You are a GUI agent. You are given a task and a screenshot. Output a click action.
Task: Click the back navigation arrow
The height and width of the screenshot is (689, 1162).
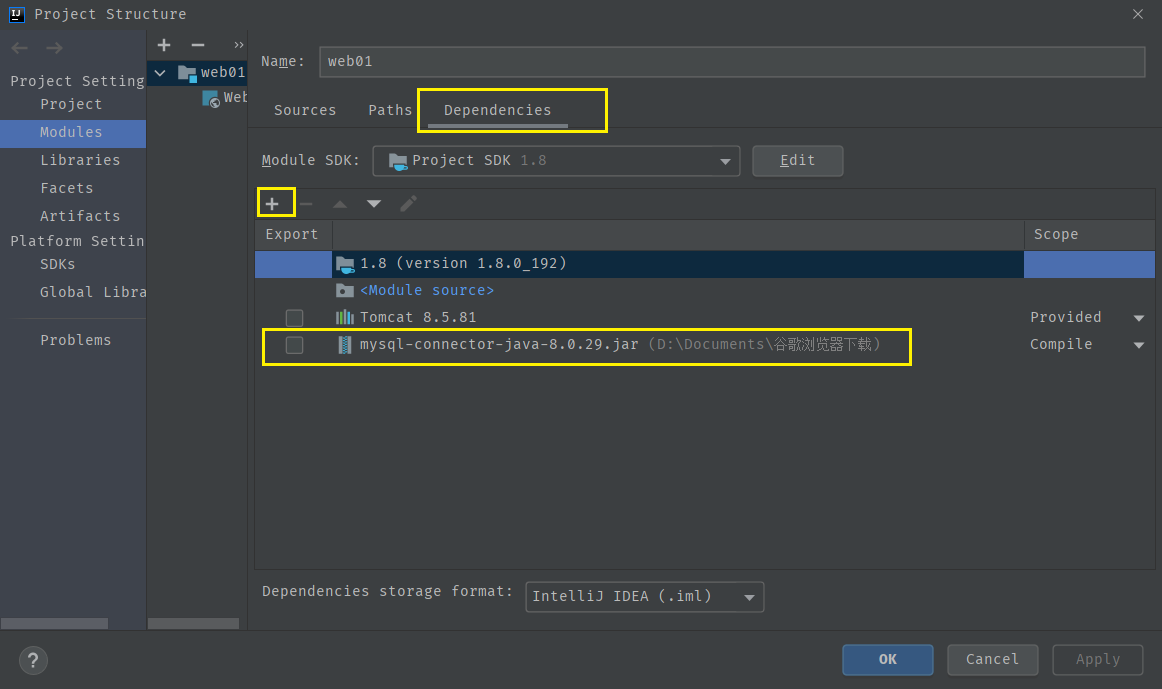(19, 48)
